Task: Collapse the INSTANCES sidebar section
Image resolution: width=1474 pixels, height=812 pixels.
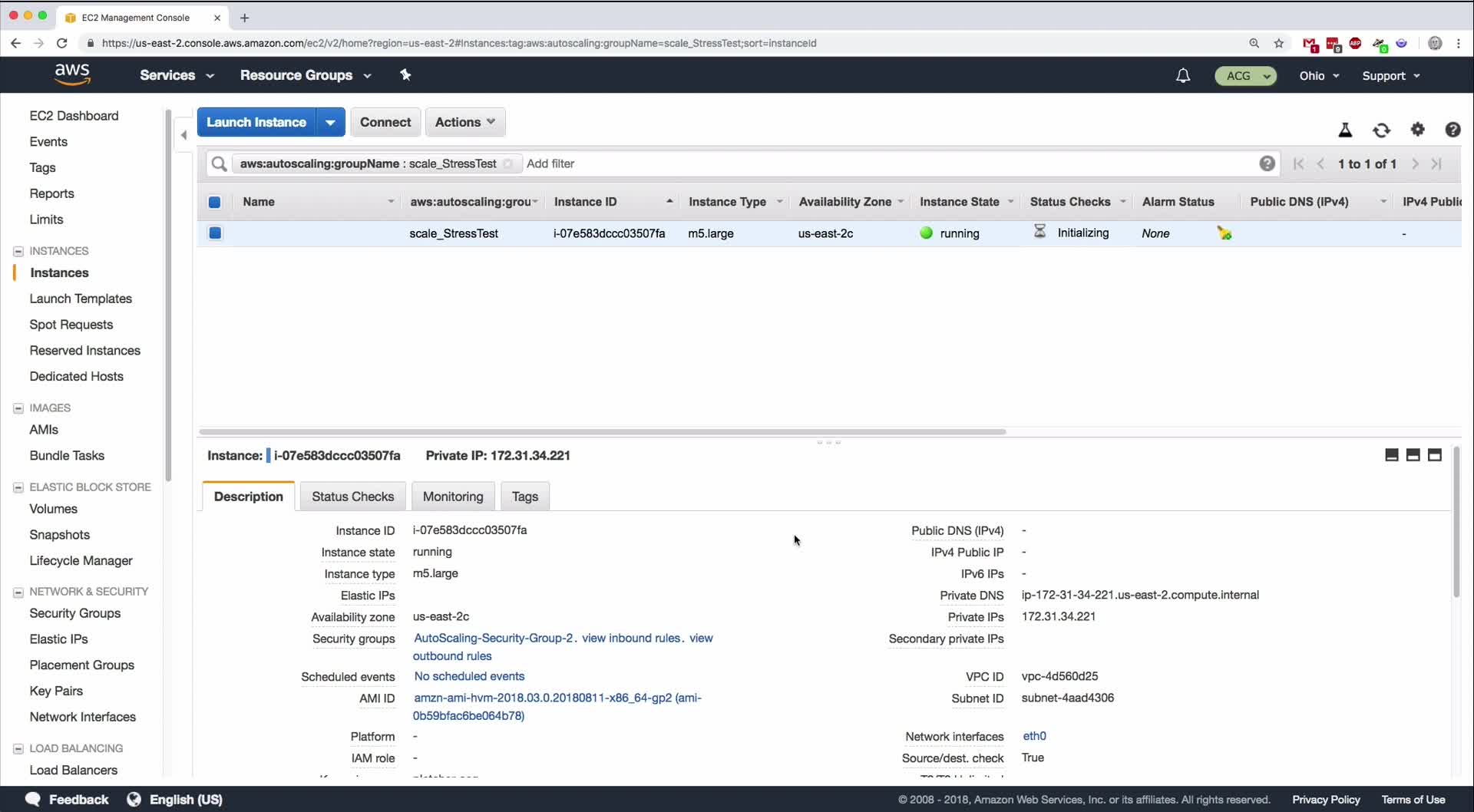Action: click(18, 251)
